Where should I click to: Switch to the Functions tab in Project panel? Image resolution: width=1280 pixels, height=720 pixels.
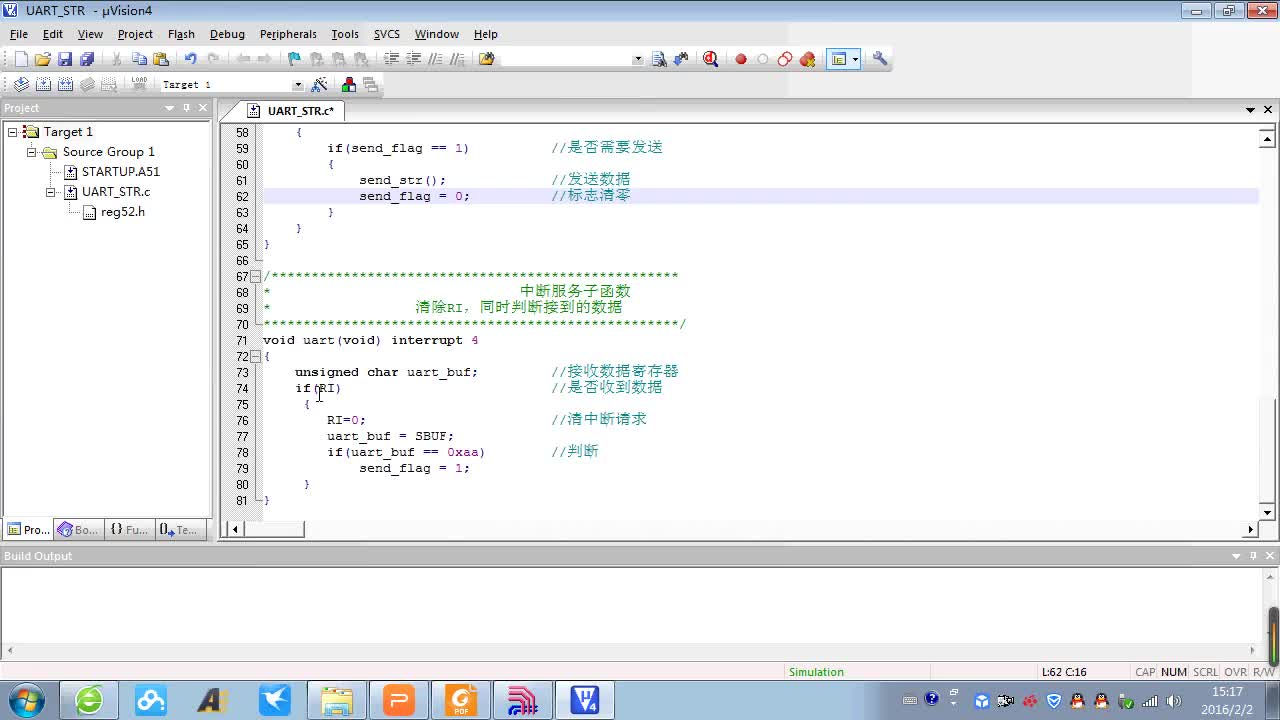129,530
